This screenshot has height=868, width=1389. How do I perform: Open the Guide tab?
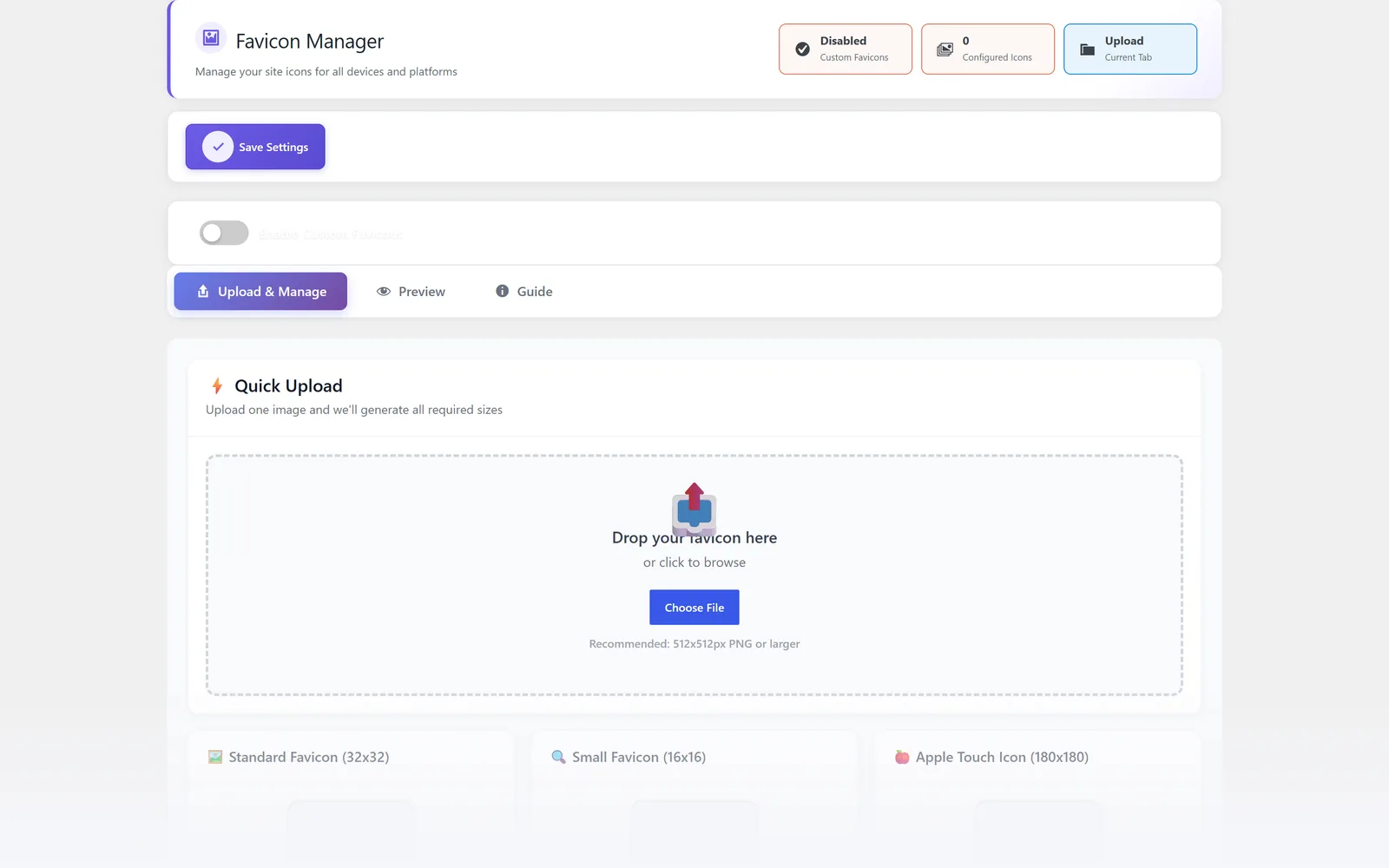tap(523, 292)
